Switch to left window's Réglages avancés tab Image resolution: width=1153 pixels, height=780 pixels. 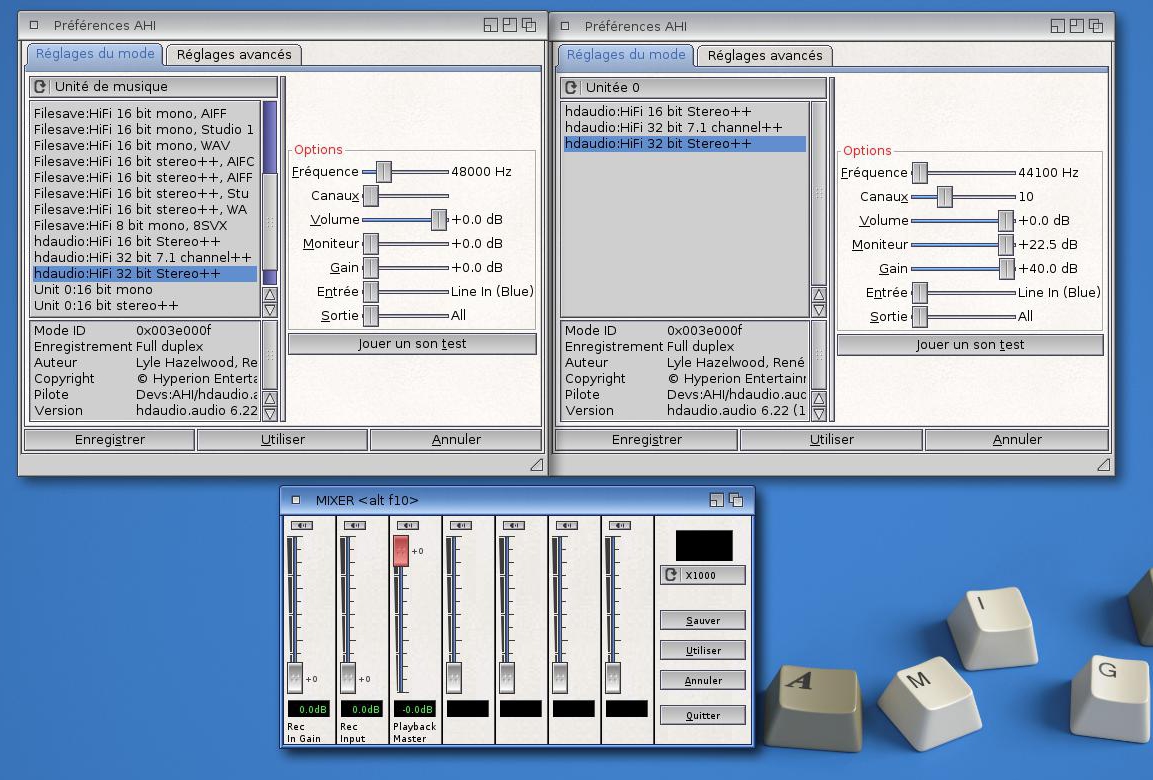(234, 55)
